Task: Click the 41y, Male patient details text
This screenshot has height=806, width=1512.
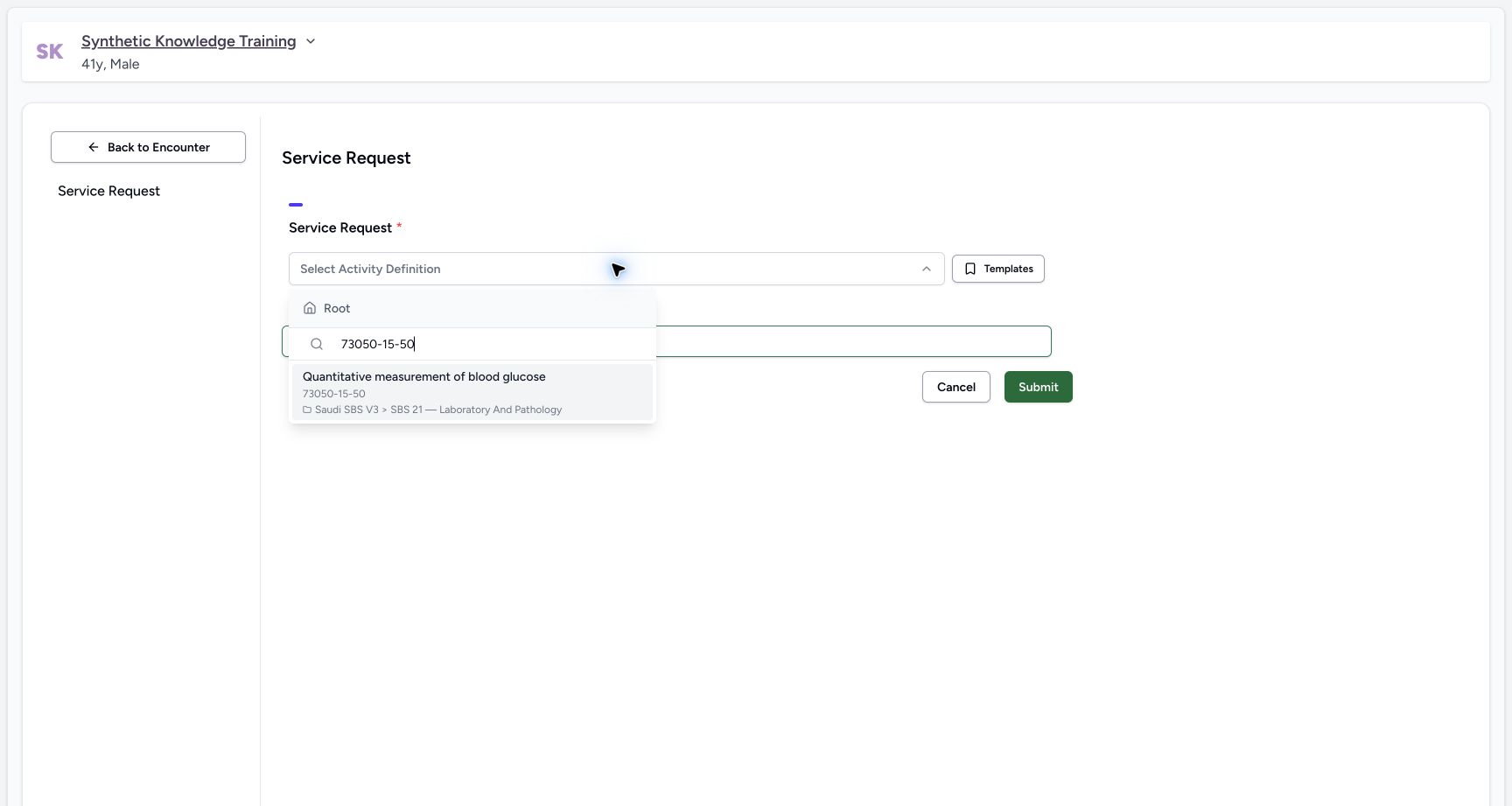Action: (x=110, y=64)
